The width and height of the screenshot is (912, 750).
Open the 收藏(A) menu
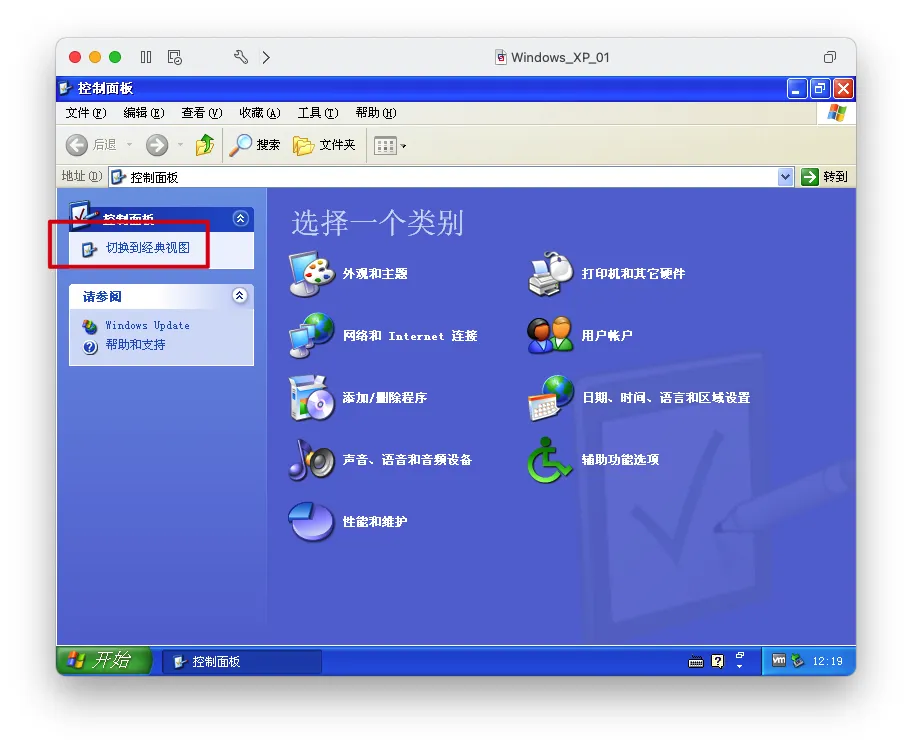click(x=260, y=113)
